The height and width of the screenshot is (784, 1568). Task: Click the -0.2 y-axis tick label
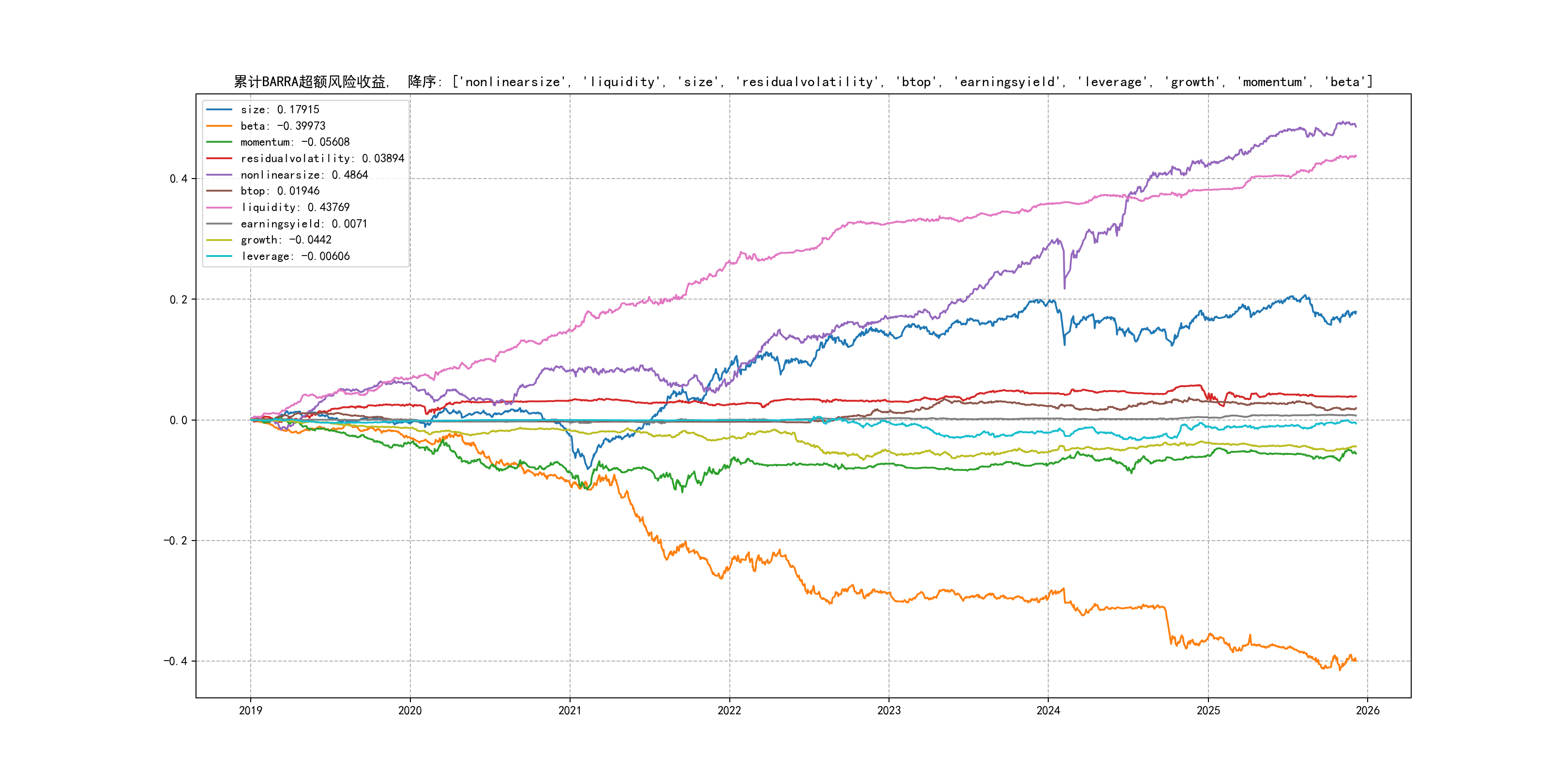tap(175, 541)
